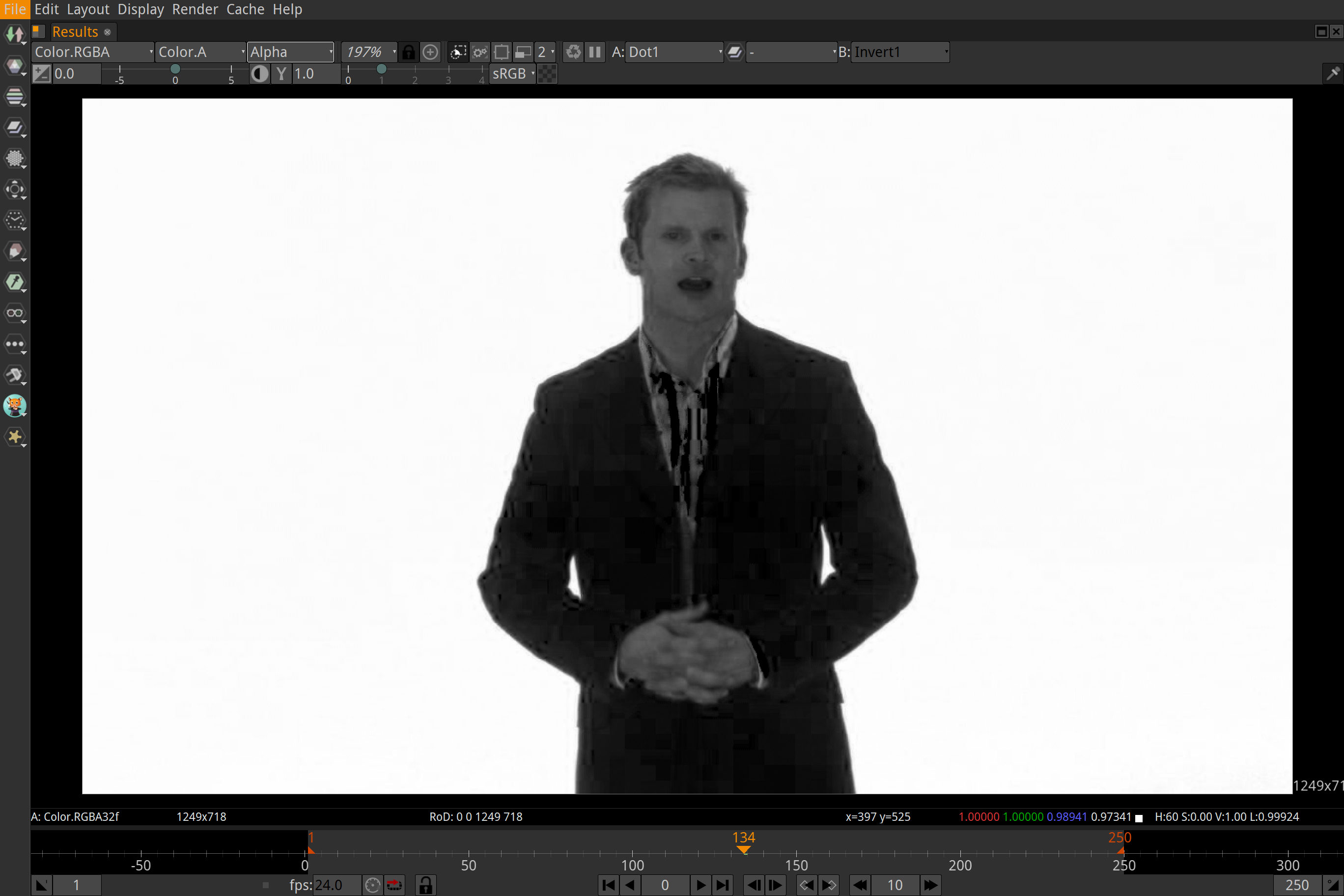This screenshot has width=1344, height=896.
Task: Open the A input Dot1 dropdown
Action: tap(674, 53)
